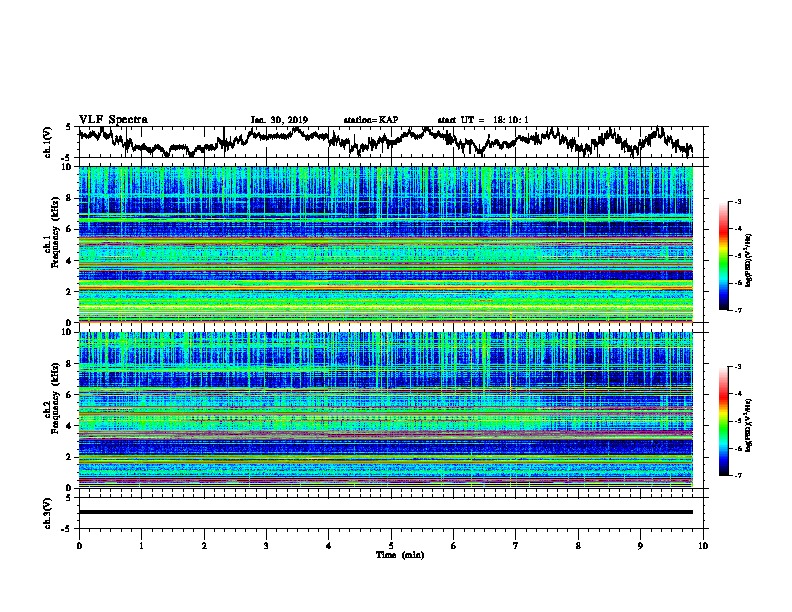This screenshot has width=792, height=612.
Task: Click the ch.3 flat black trace line
Action: (x=386, y=512)
